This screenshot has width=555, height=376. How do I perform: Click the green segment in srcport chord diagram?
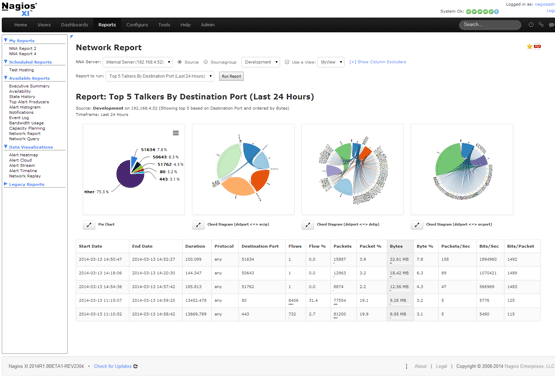449,158
